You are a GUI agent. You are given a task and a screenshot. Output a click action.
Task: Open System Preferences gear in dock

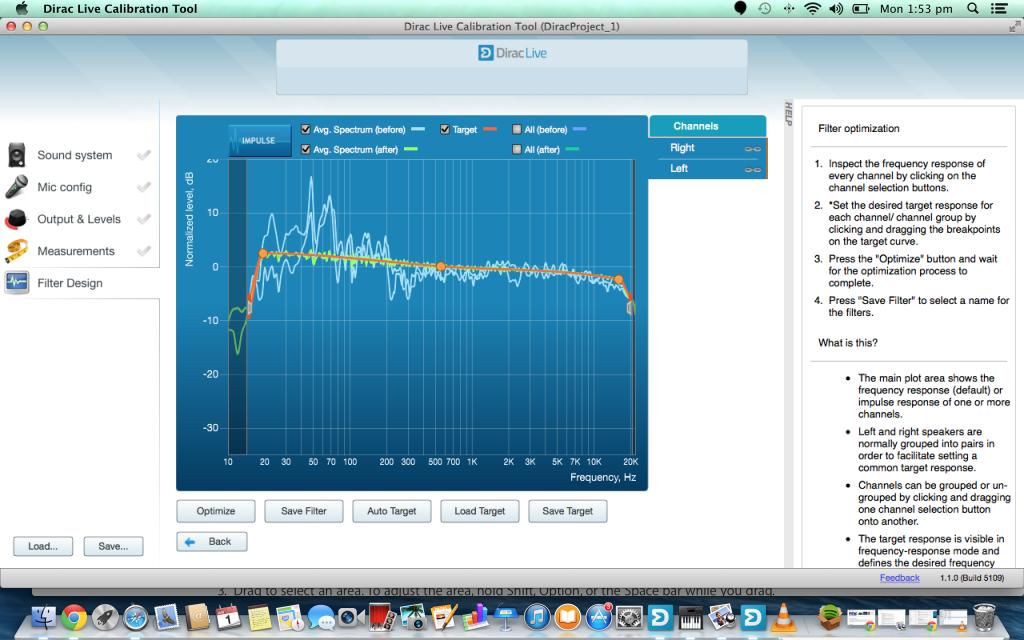(x=630, y=617)
